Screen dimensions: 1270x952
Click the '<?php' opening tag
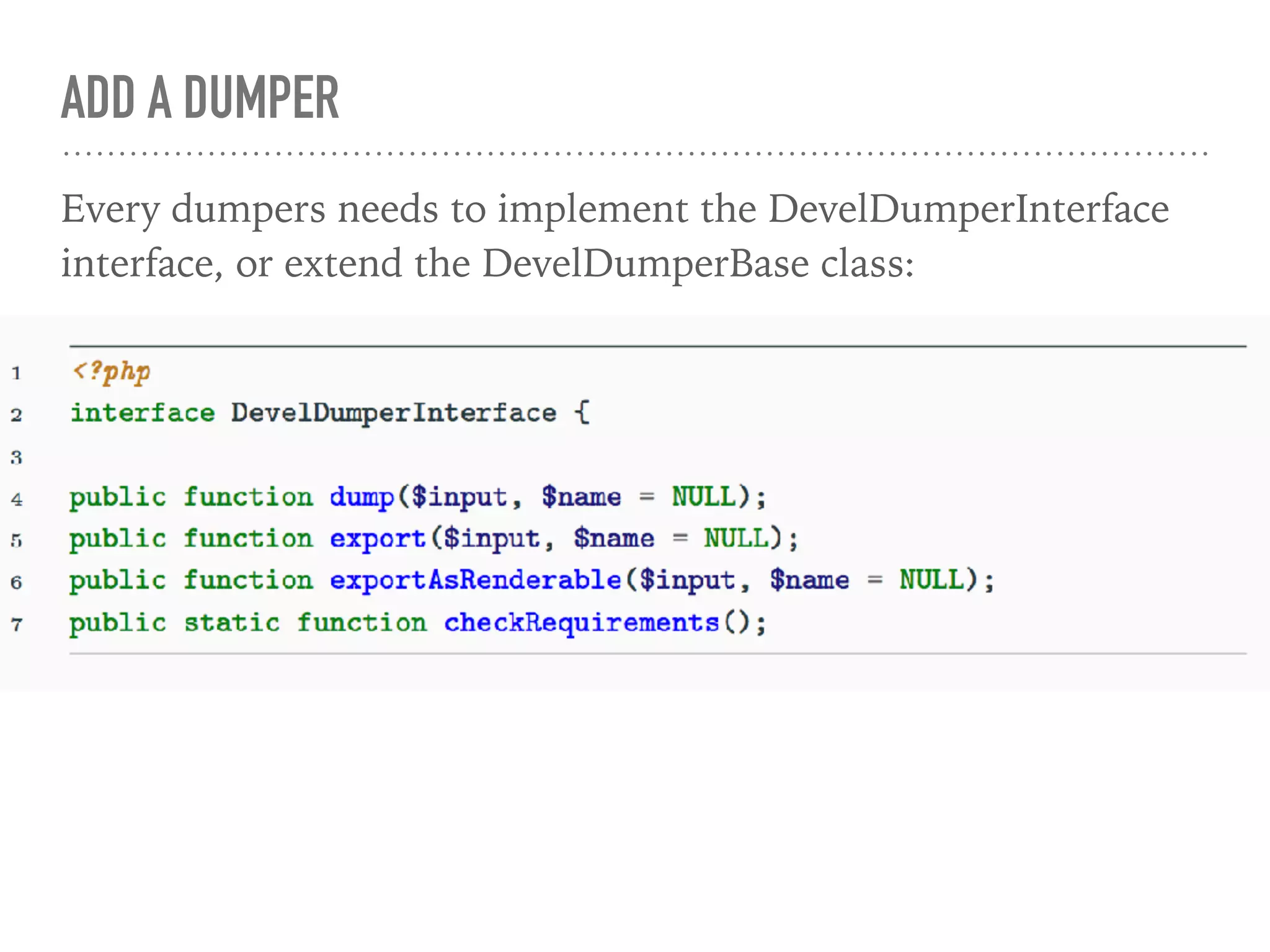tap(112, 372)
